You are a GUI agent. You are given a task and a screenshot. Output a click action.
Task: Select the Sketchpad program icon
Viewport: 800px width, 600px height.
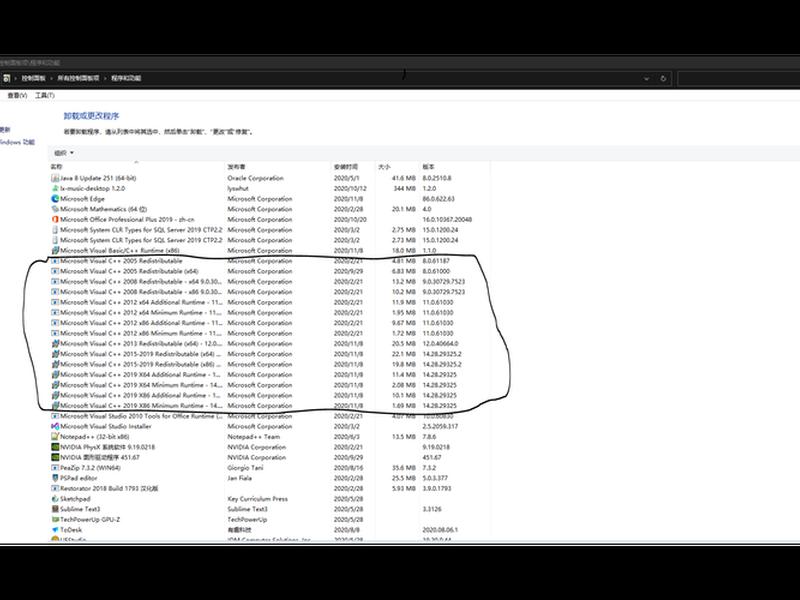click(55, 499)
